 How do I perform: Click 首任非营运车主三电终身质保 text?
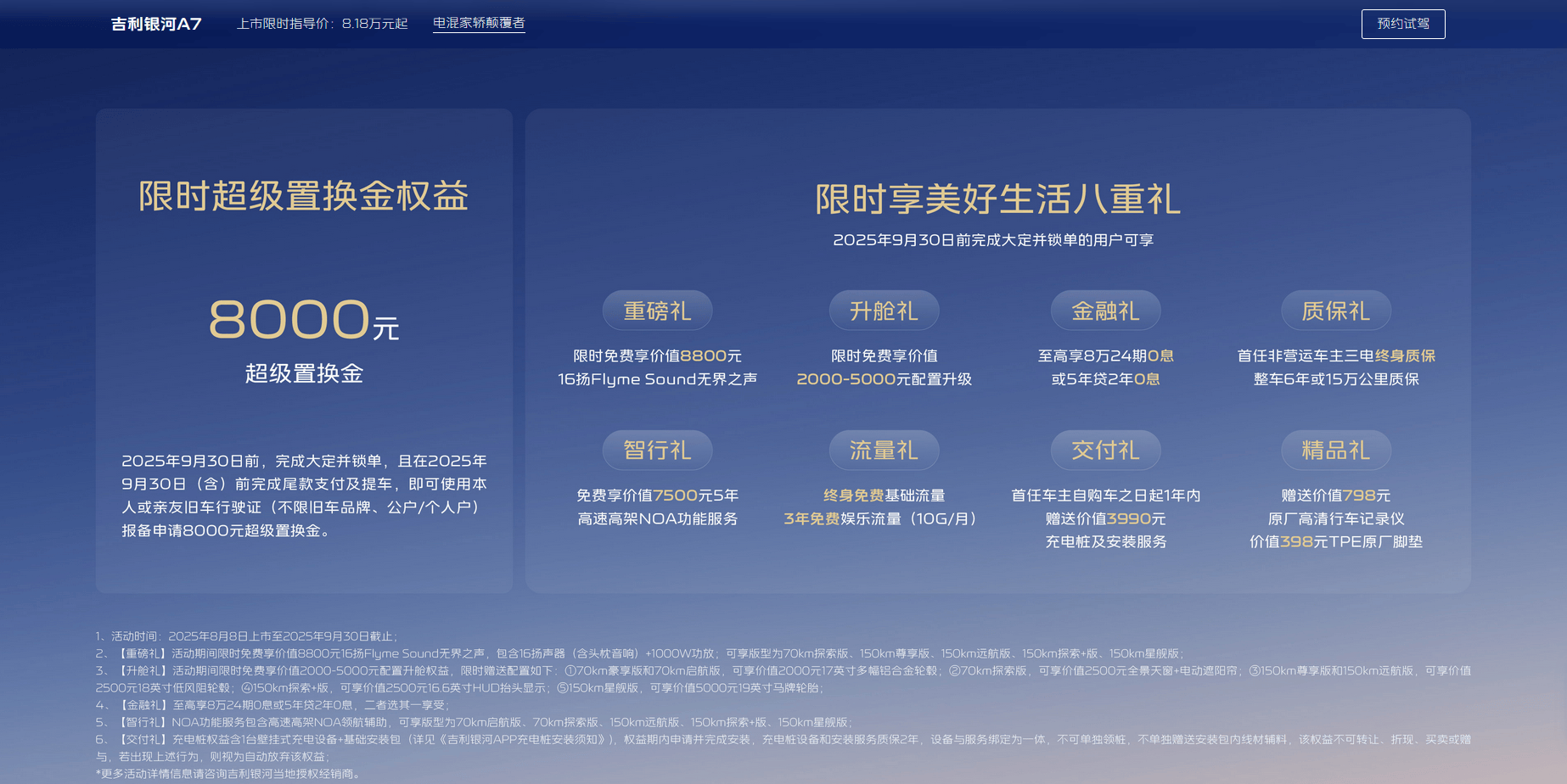1336,356
